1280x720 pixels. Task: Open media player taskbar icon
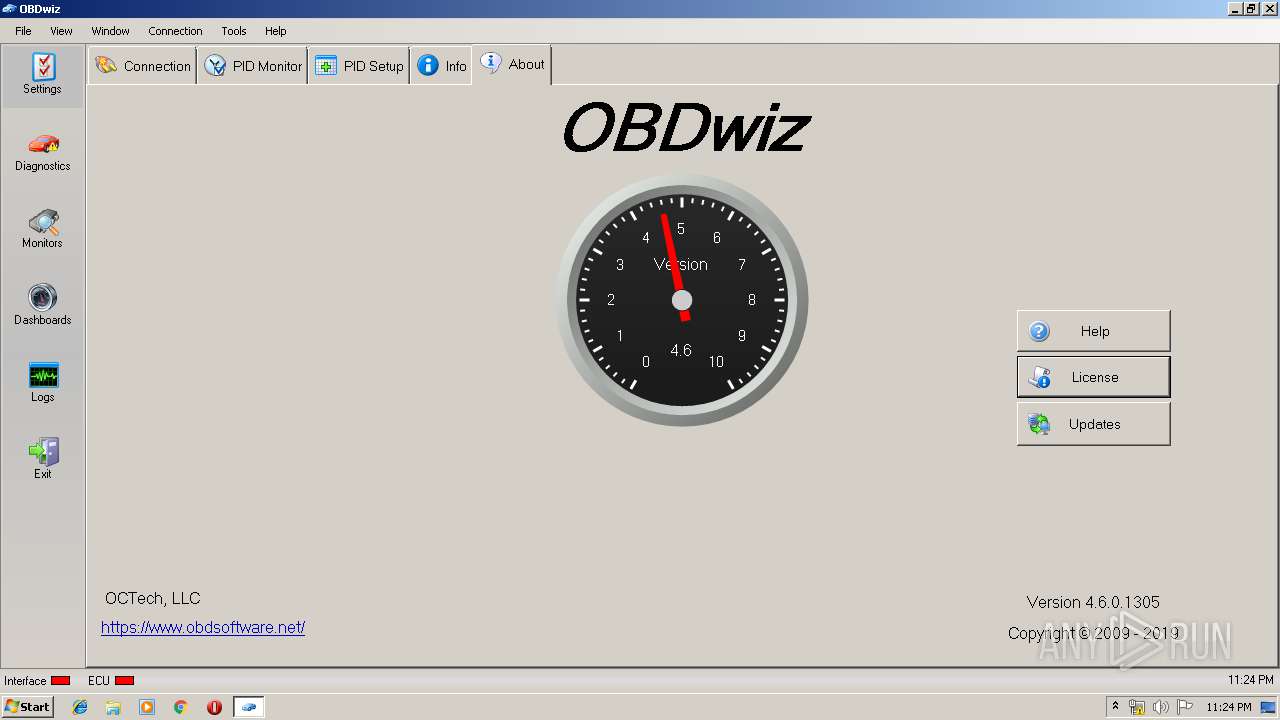click(x=147, y=707)
